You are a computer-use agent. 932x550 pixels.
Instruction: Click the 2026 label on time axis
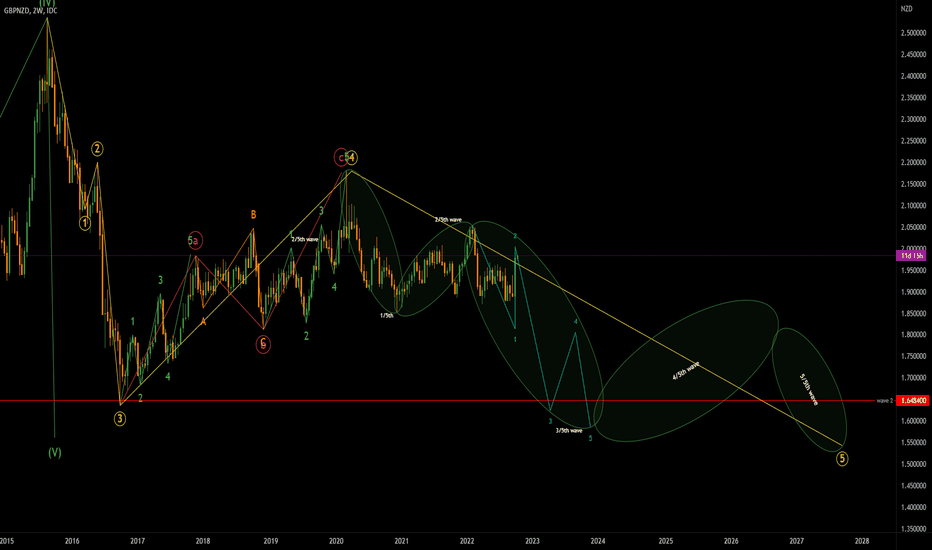pos(731,541)
